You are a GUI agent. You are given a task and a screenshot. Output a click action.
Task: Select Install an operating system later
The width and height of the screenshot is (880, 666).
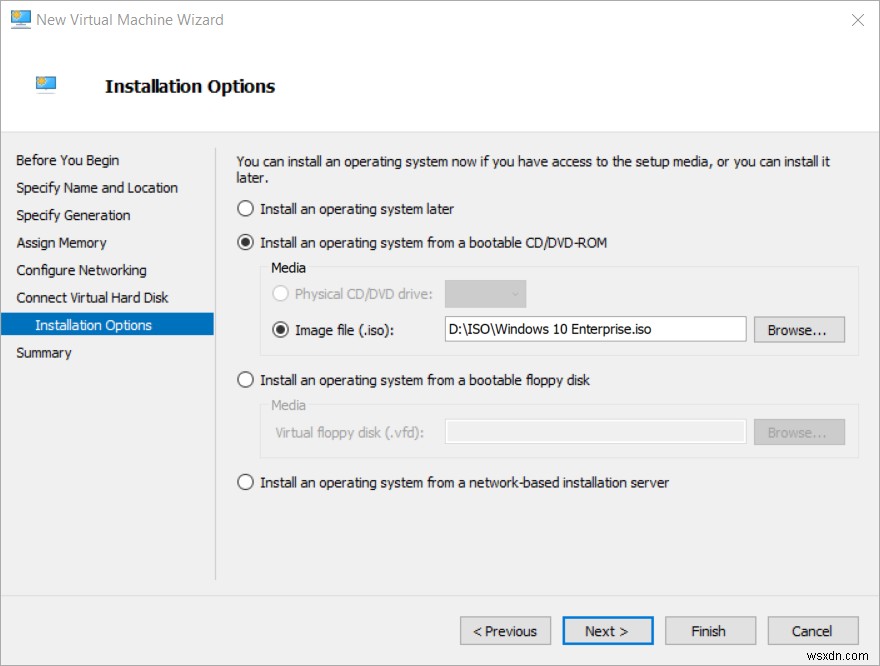tap(245, 208)
